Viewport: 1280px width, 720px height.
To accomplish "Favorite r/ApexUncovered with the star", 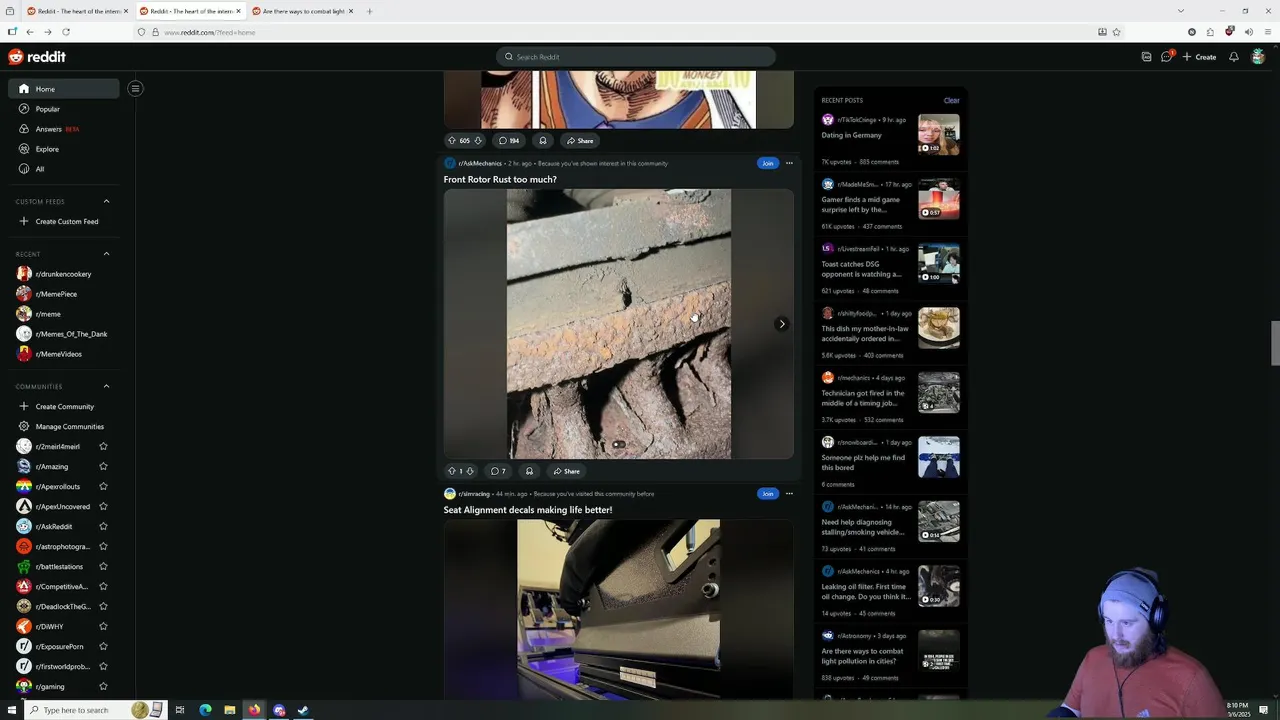I will point(103,507).
